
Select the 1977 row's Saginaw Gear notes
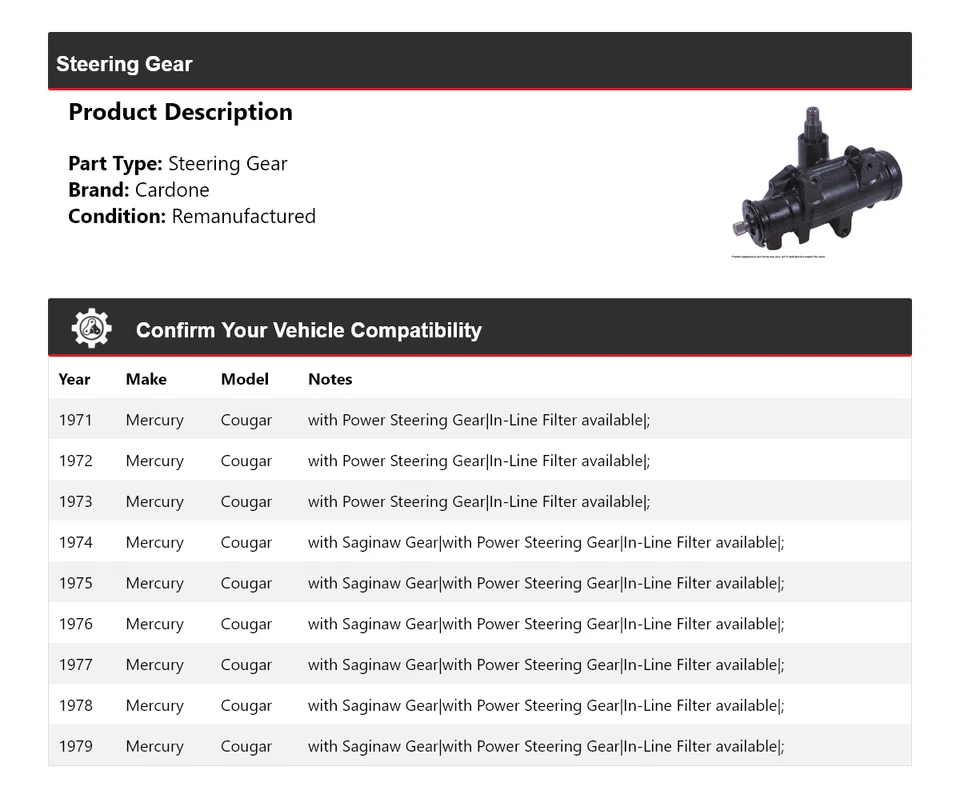(545, 665)
